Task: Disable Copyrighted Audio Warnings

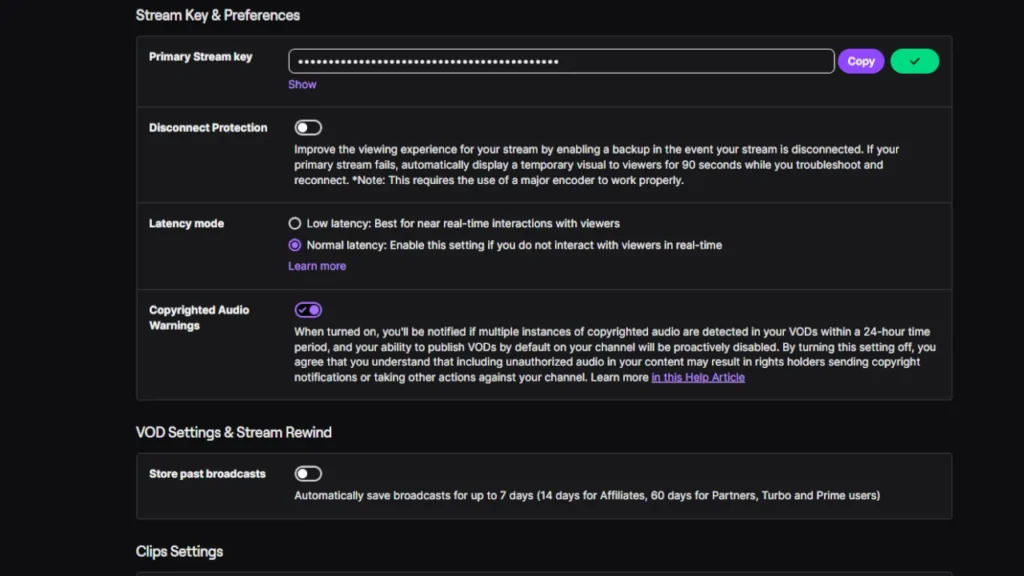Action: [x=308, y=310]
